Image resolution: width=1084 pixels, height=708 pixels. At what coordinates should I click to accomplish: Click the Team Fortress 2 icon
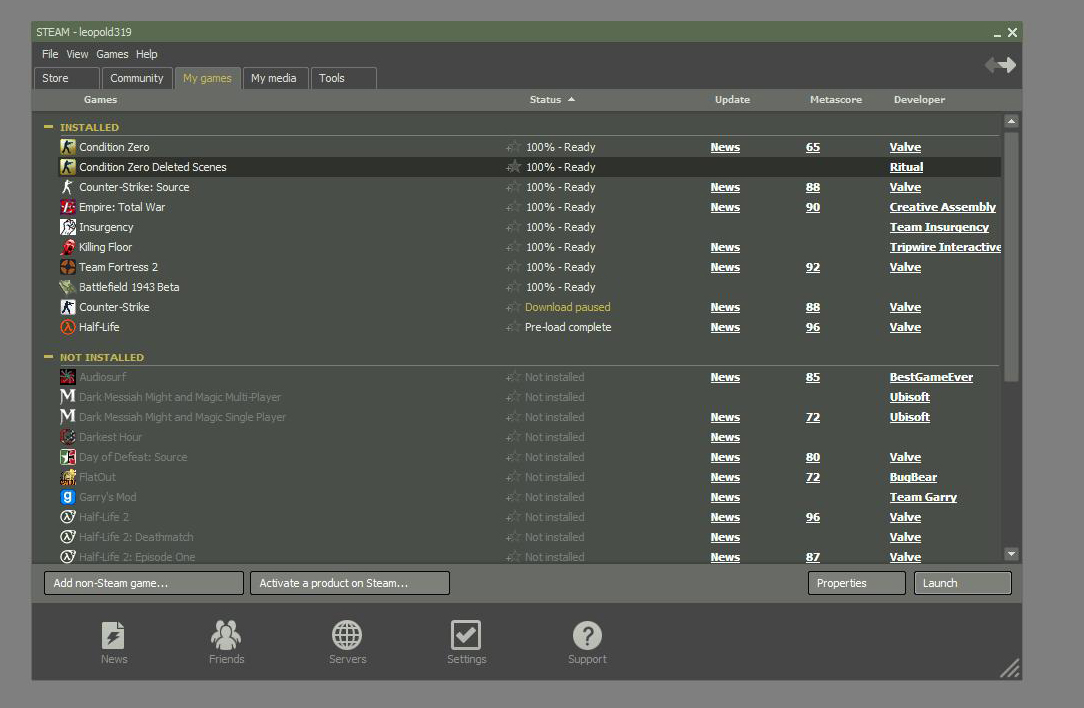click(x=68, y=268)
